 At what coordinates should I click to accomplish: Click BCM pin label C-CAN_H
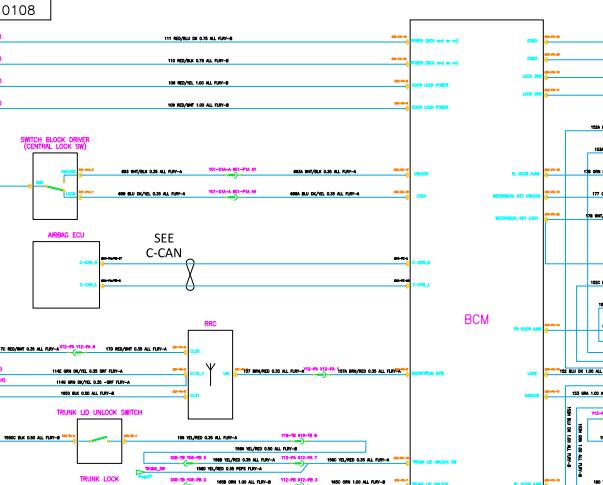pyautogui.click(x=421, y=263)
